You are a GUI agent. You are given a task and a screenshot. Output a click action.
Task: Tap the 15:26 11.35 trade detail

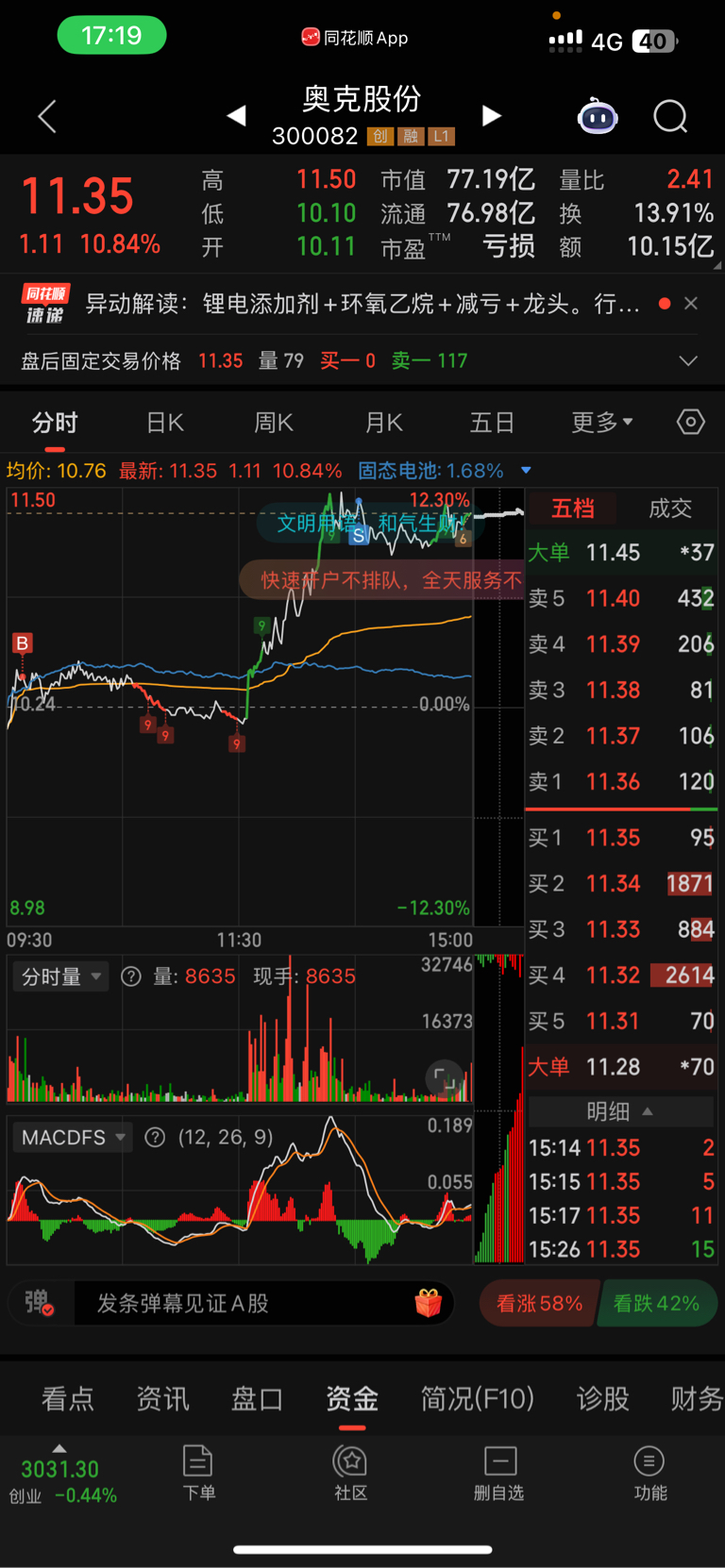tap(620, 1250)
